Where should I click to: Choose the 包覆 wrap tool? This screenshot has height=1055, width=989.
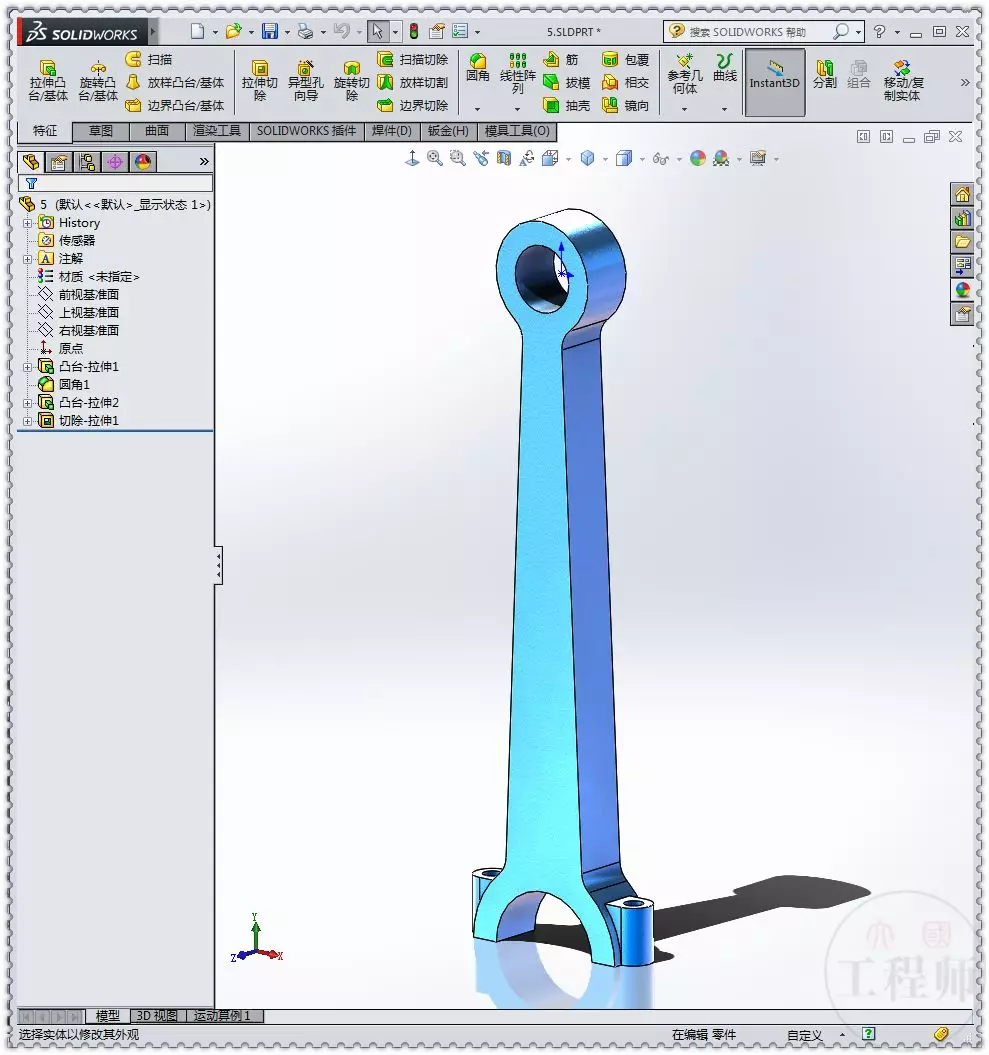[x=625, y=59]
